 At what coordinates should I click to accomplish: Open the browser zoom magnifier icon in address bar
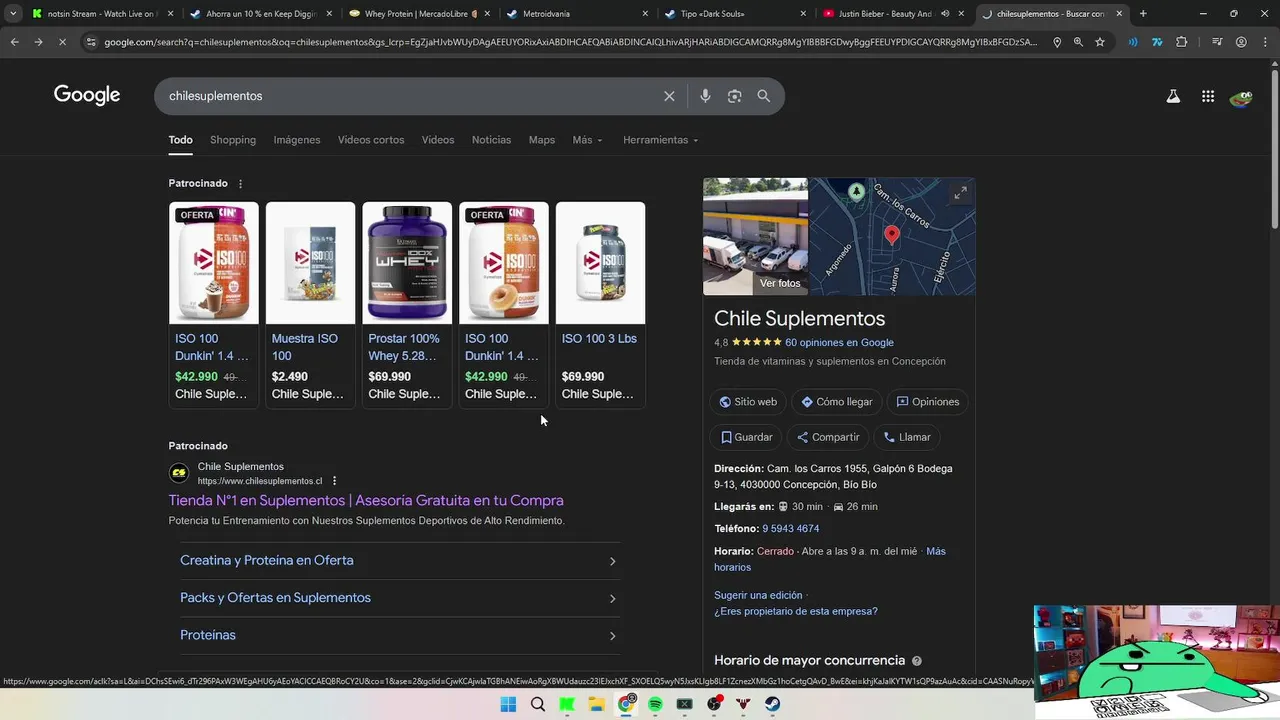pos(1078,42)
